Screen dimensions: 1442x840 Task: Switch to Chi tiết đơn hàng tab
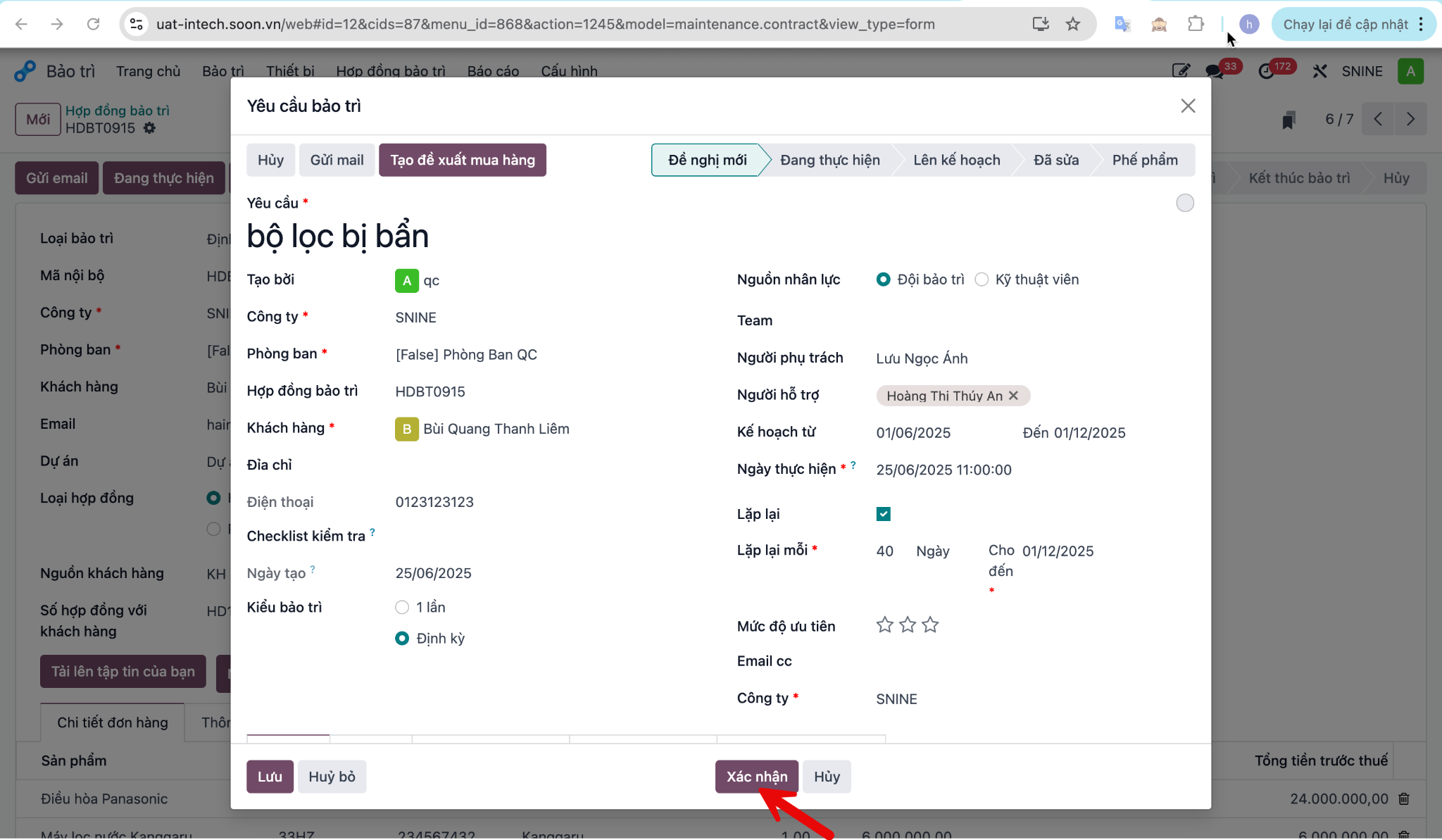(113, 722)
